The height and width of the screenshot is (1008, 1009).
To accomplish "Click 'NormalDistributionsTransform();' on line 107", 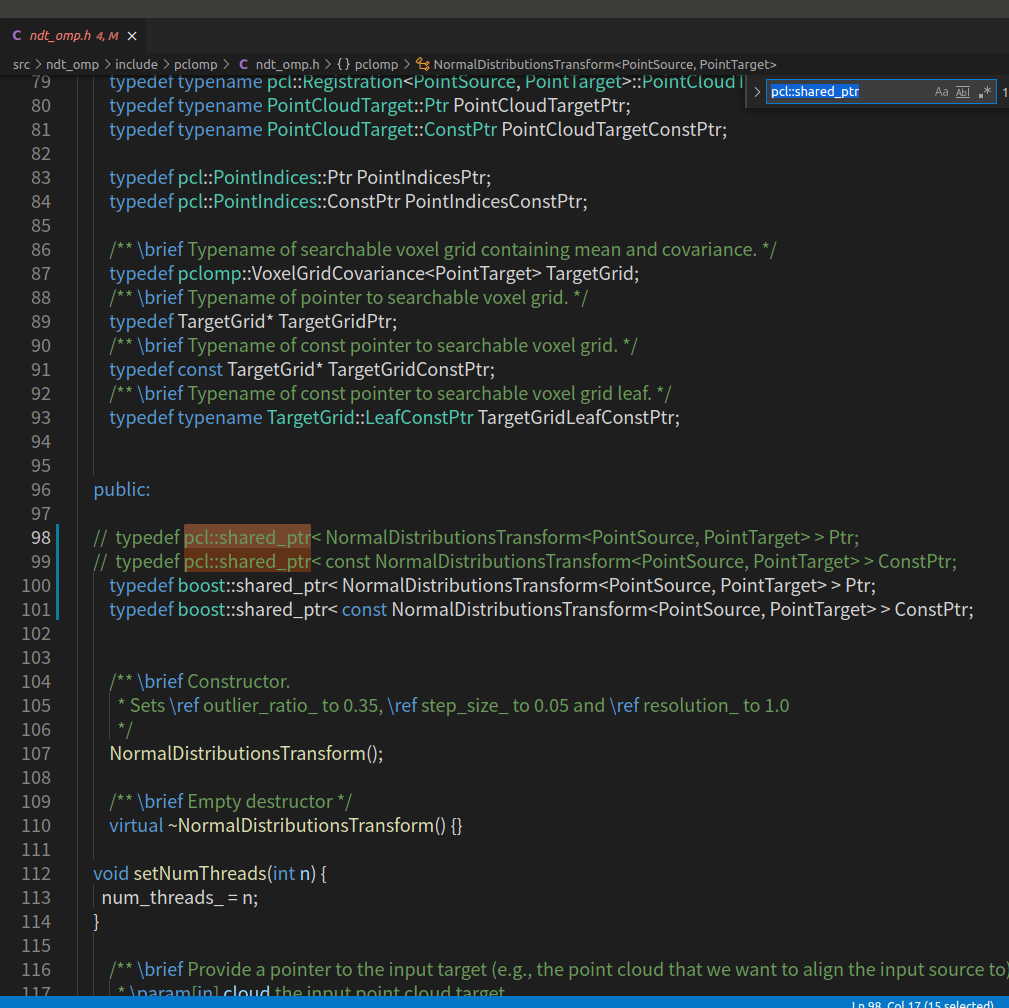I will [x=246, y=754].
